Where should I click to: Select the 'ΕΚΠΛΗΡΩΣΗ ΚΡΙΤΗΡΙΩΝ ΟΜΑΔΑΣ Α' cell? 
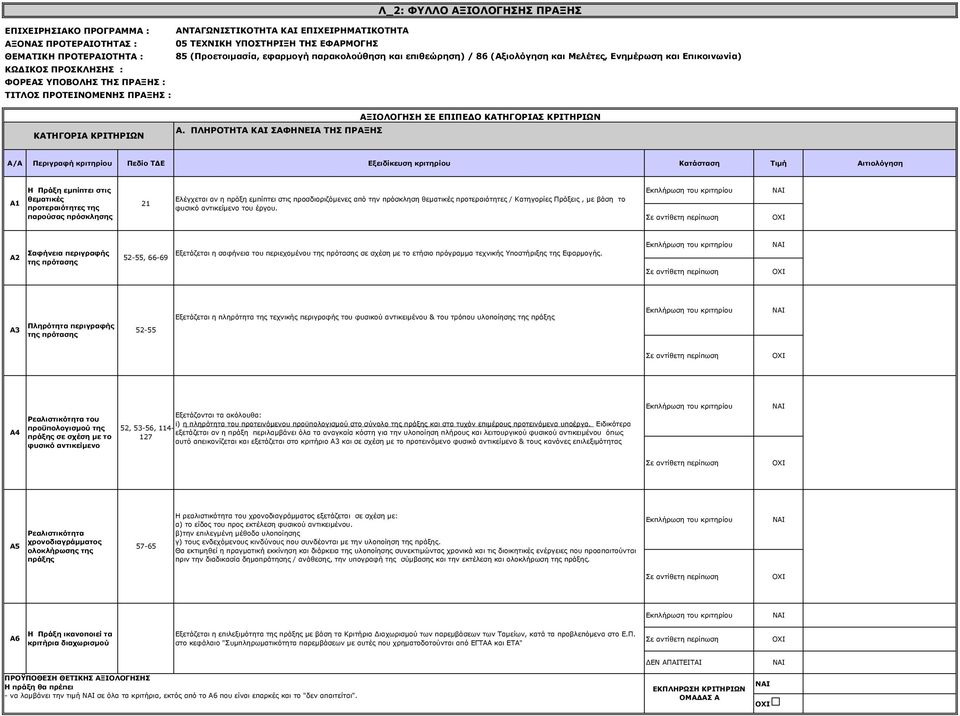click(x=699, y=693)
